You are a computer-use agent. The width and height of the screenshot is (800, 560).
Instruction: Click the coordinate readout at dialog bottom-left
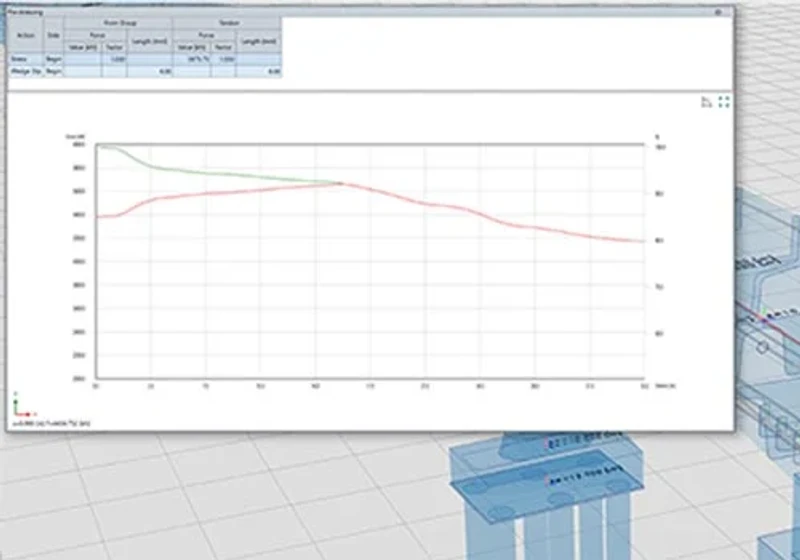(51, 423)
